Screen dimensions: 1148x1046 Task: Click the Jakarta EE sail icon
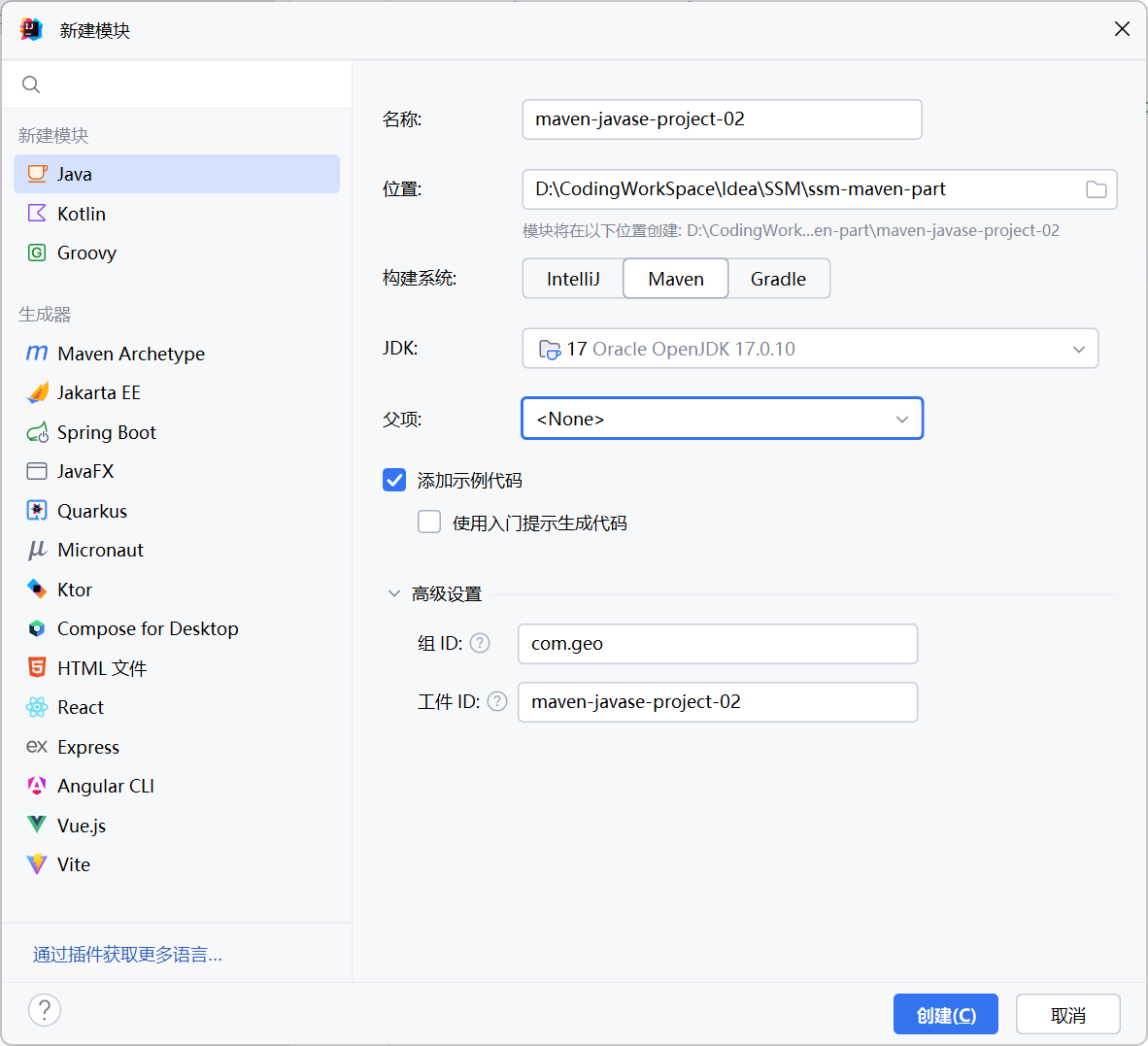click(x=37, y=392)
